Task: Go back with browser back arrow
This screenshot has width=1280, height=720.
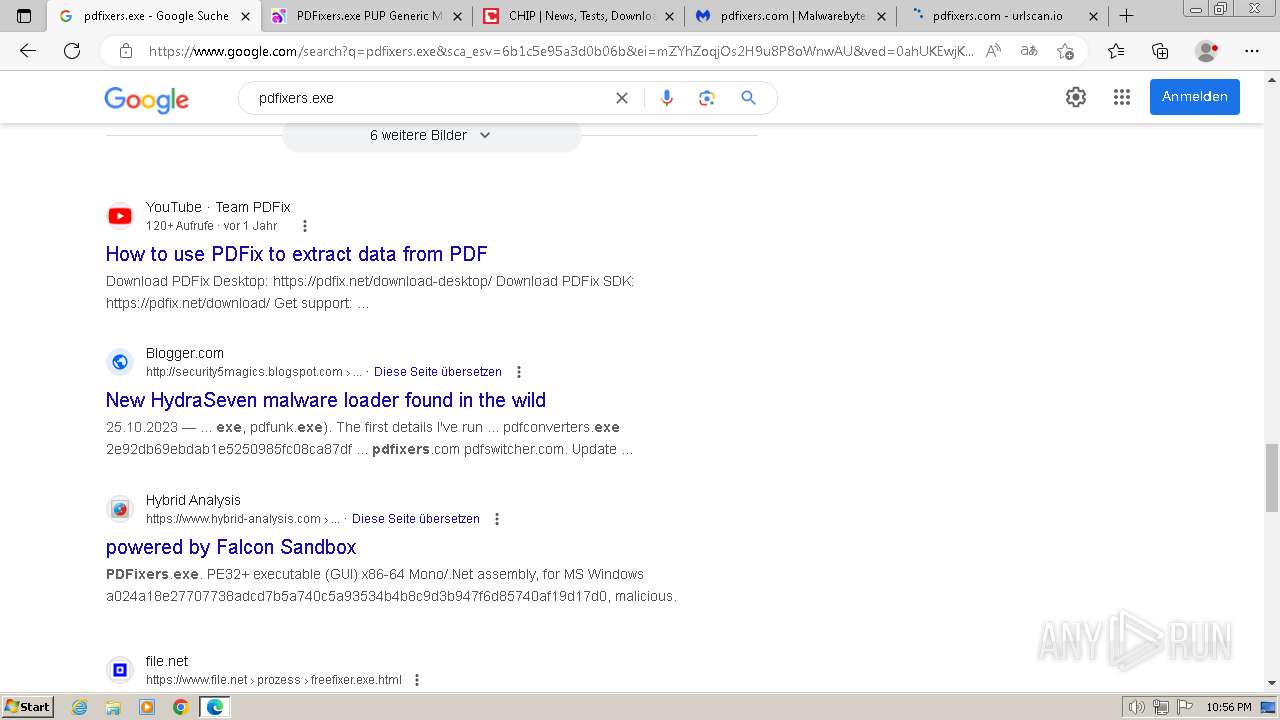Action: click(x=28, y=51)
